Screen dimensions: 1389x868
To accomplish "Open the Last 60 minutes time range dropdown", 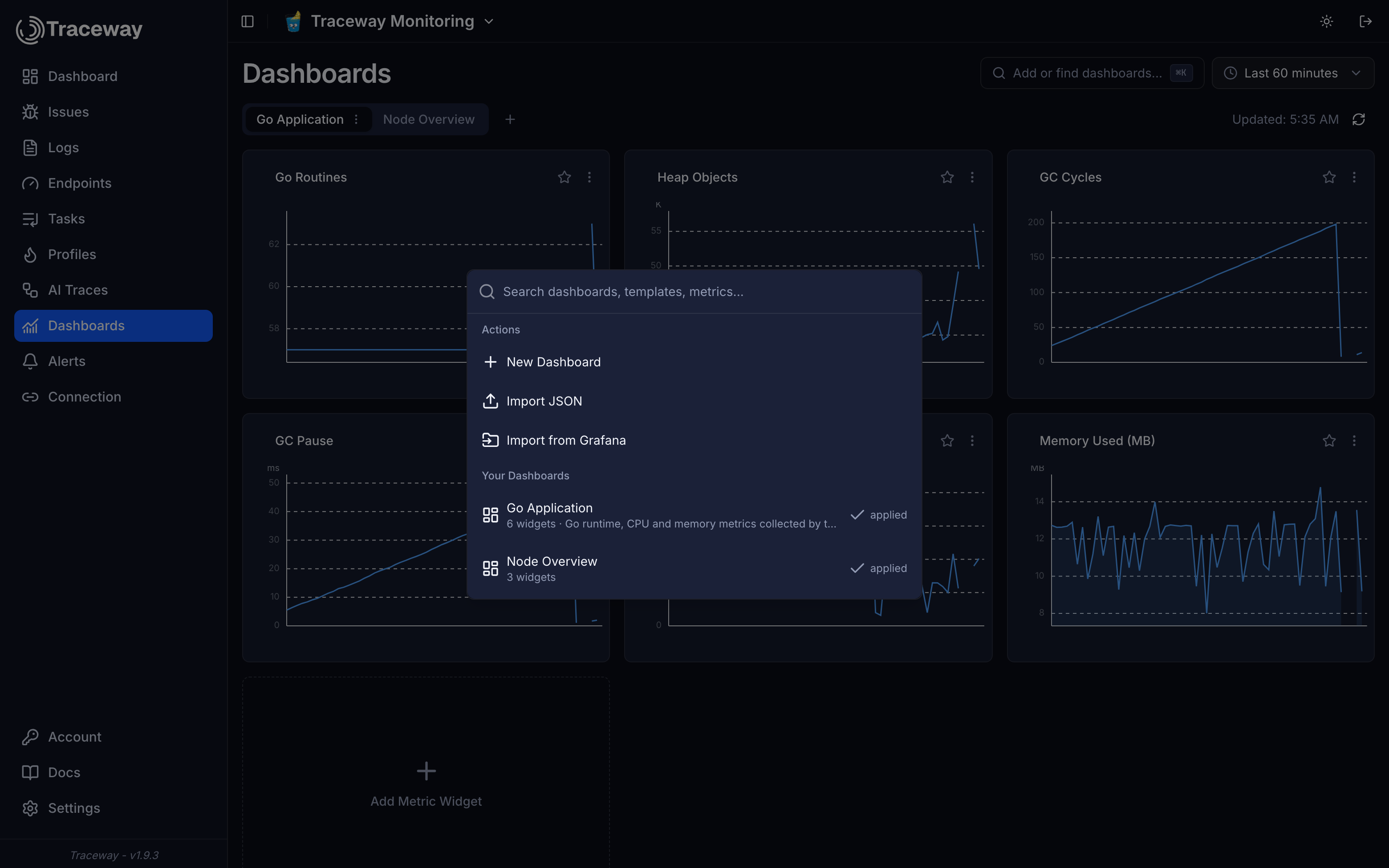I will click(x=1292, y=73).
